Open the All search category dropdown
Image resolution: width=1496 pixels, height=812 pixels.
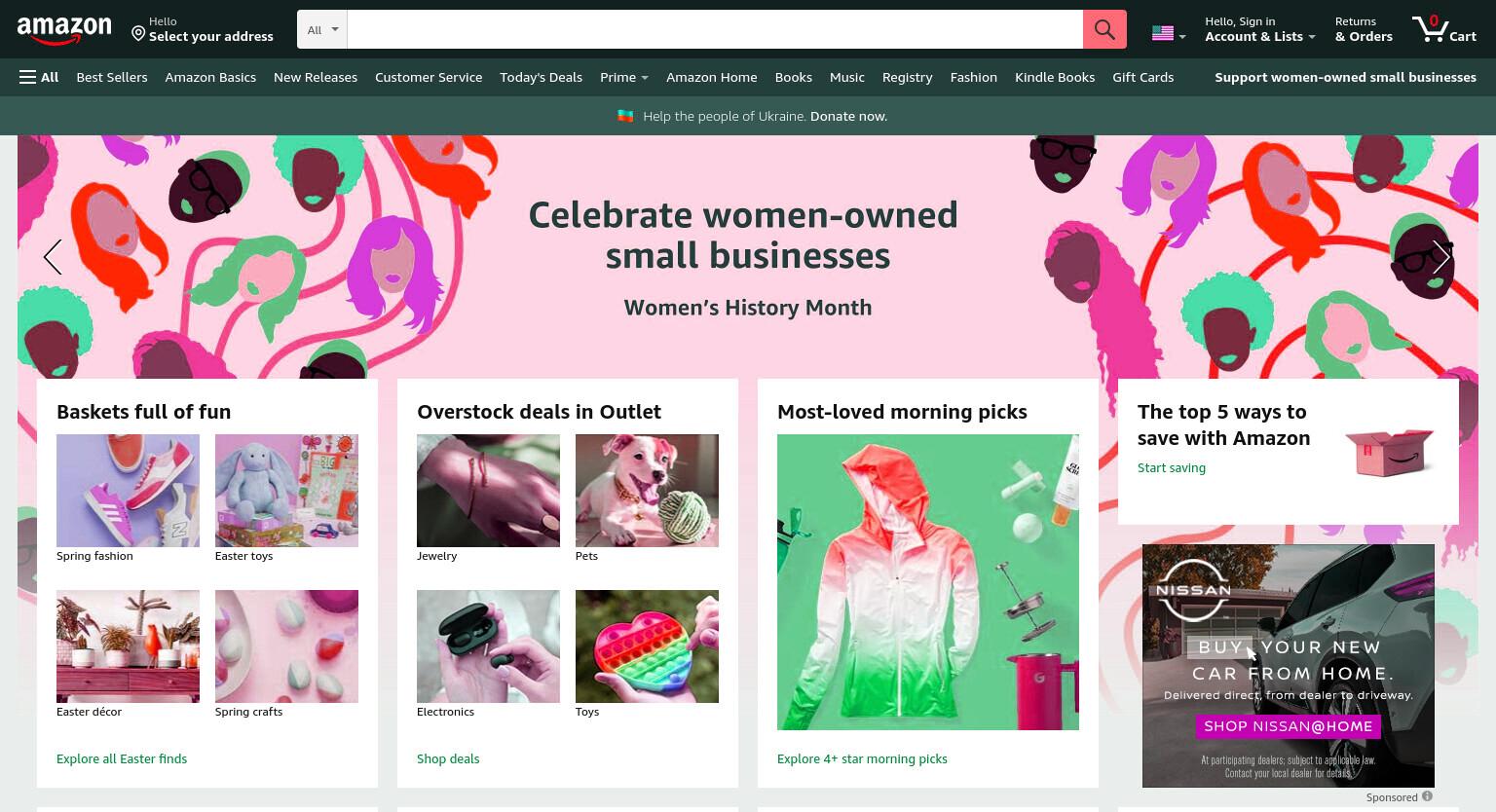(322, 29)
